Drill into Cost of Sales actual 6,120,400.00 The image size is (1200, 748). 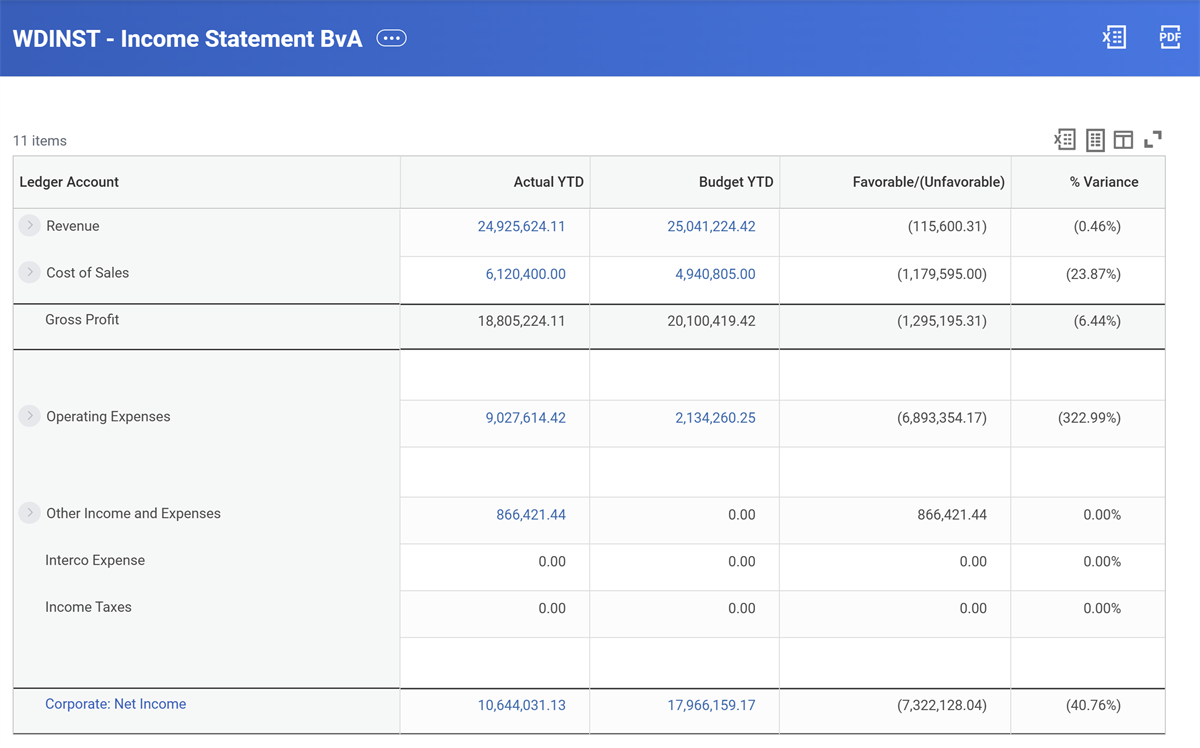(x=526, y=274)
